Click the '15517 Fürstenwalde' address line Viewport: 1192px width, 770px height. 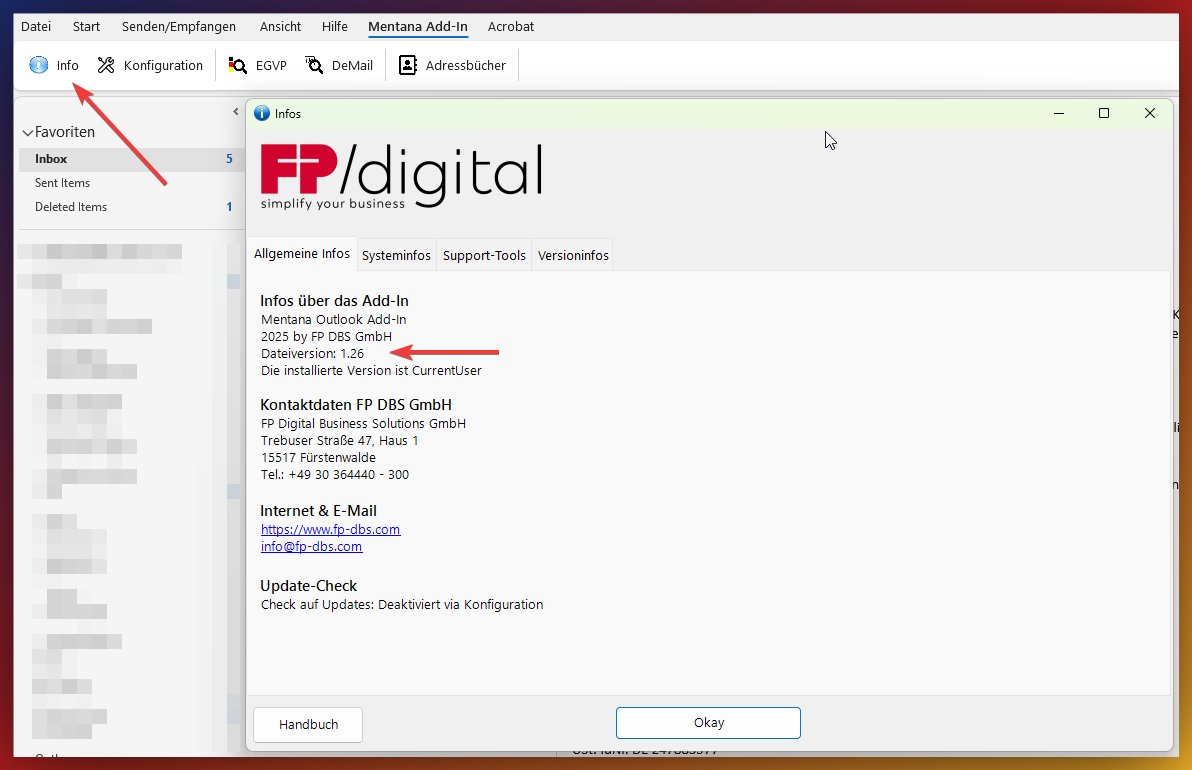(x=319, y=458)
